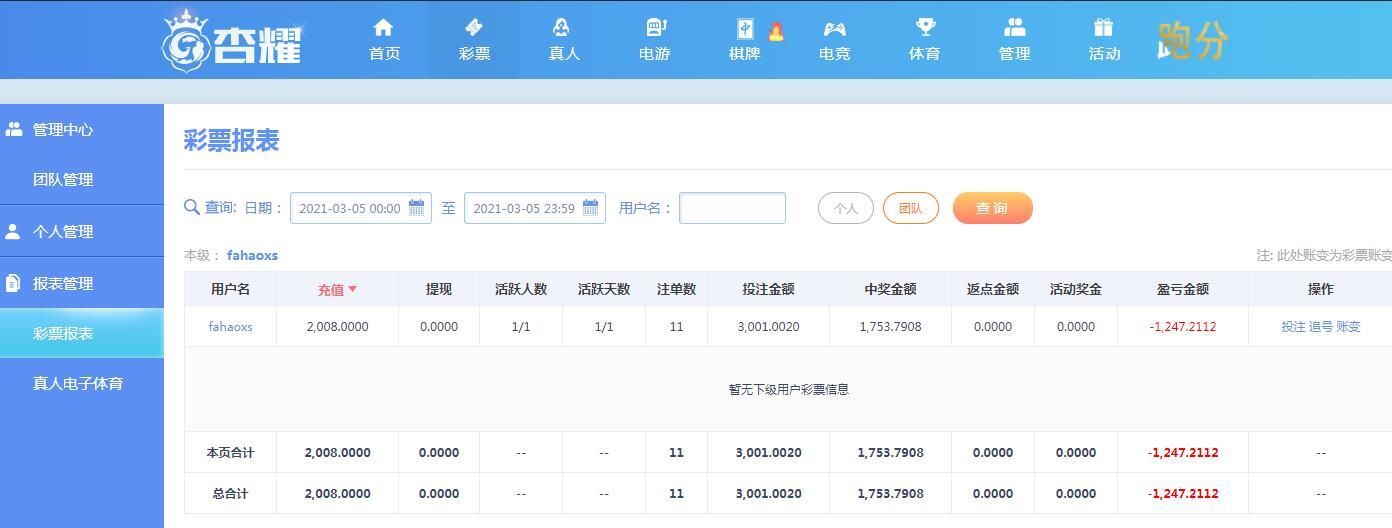Viewport: 1392px width, 528px height.
Task: Click the orange 查询 button
Action: [x=993, y=208]
